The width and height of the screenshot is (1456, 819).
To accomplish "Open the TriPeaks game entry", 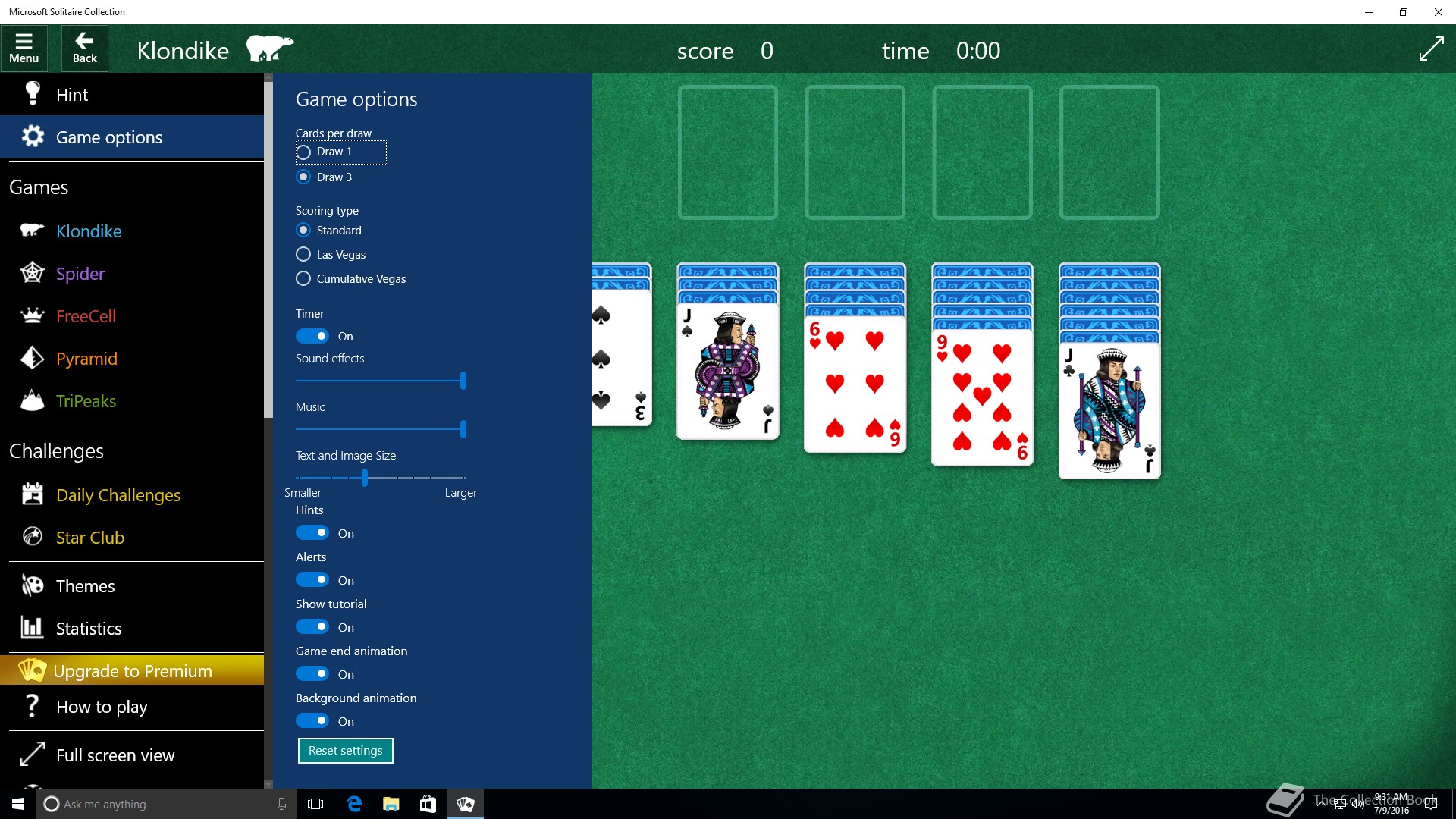I will tap(132, 400).
